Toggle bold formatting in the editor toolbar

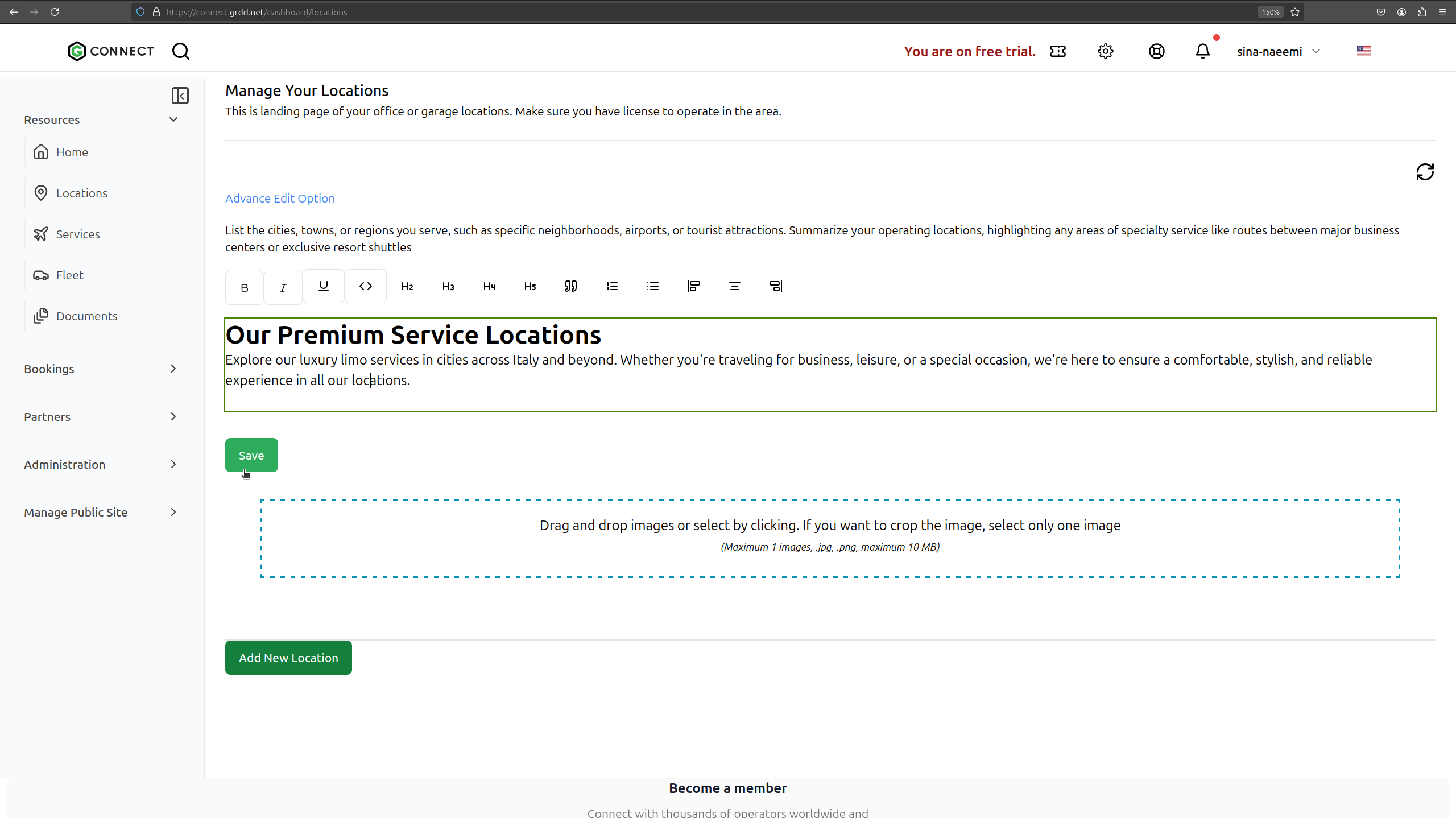coord(245,287)
